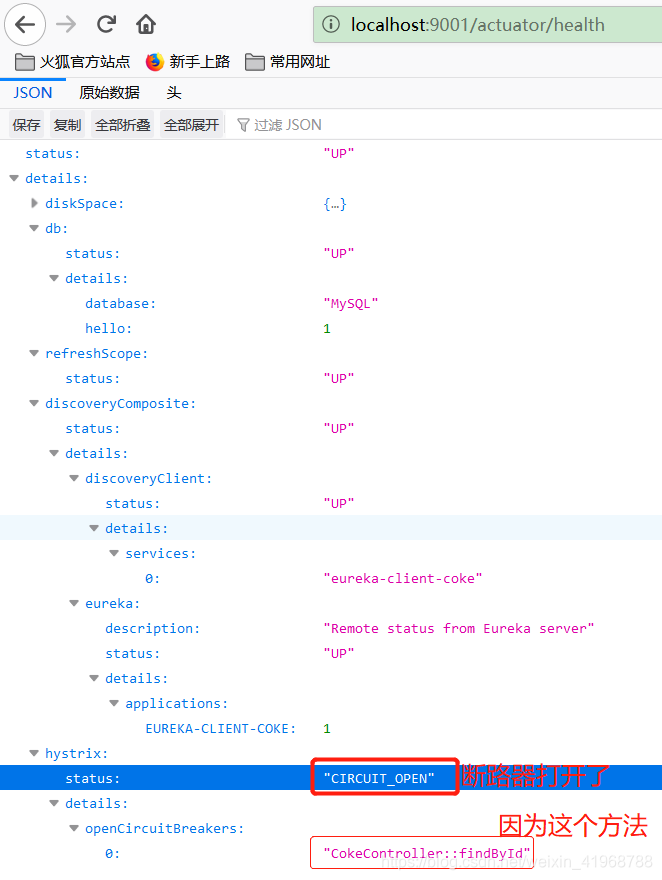662x880 pixels.
Task: Select the description key under eureka
Action: [153, 629]
